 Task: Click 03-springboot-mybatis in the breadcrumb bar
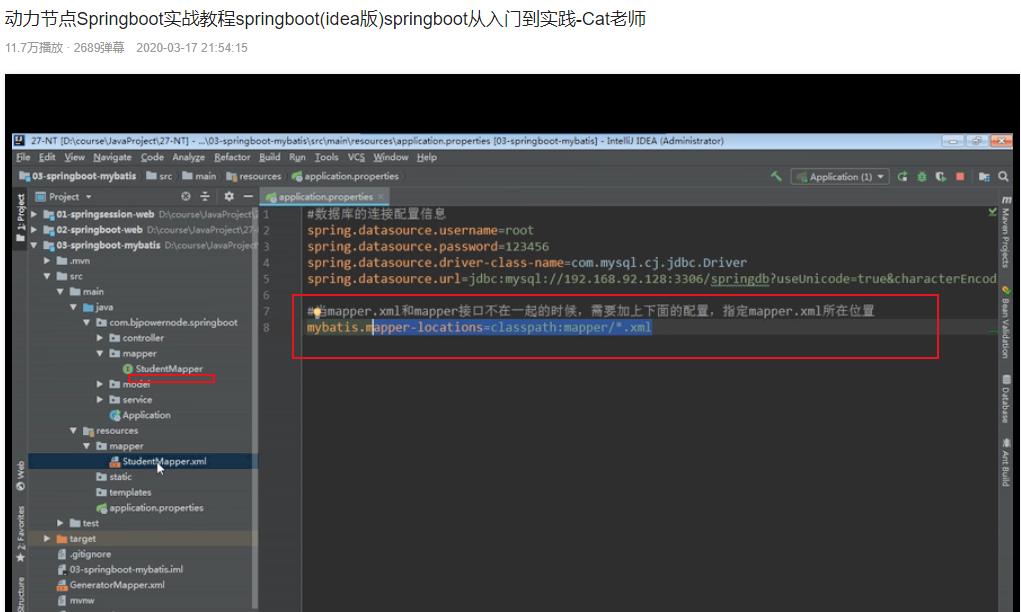[x=78, y=176]
